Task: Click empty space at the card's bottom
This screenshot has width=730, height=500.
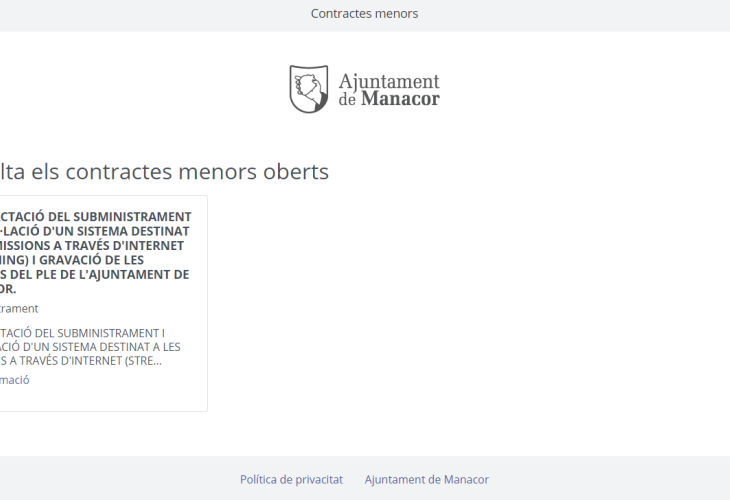Action: 100,400
